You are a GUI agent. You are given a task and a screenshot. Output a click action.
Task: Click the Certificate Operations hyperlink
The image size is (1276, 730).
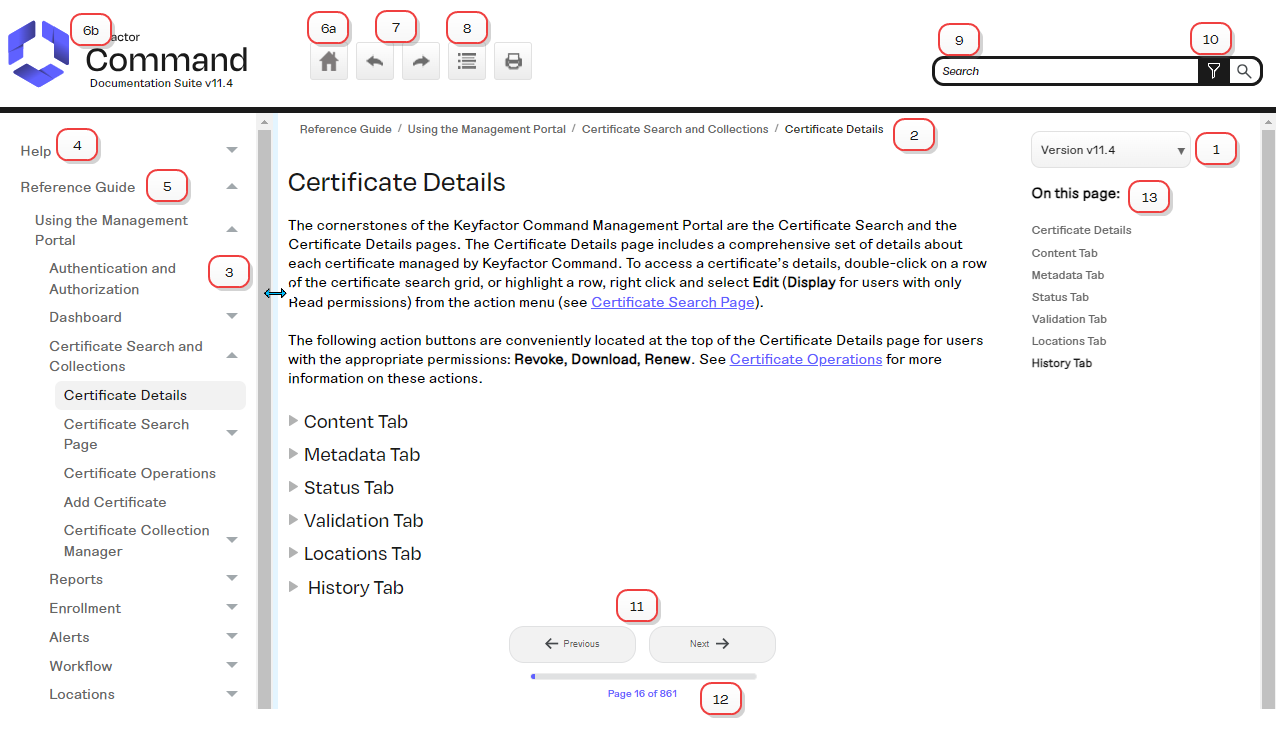click(x=805, y=359)
